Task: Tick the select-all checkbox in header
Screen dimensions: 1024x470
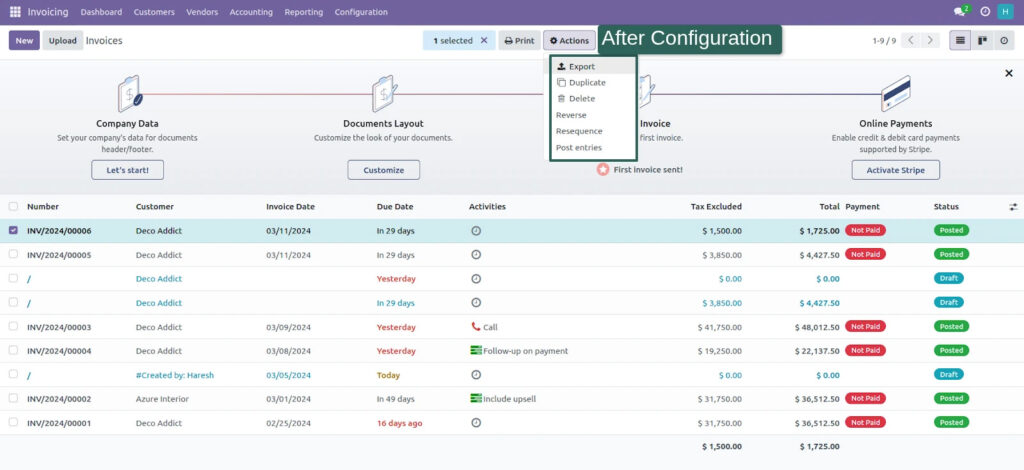Action: (x=13, y=207)
